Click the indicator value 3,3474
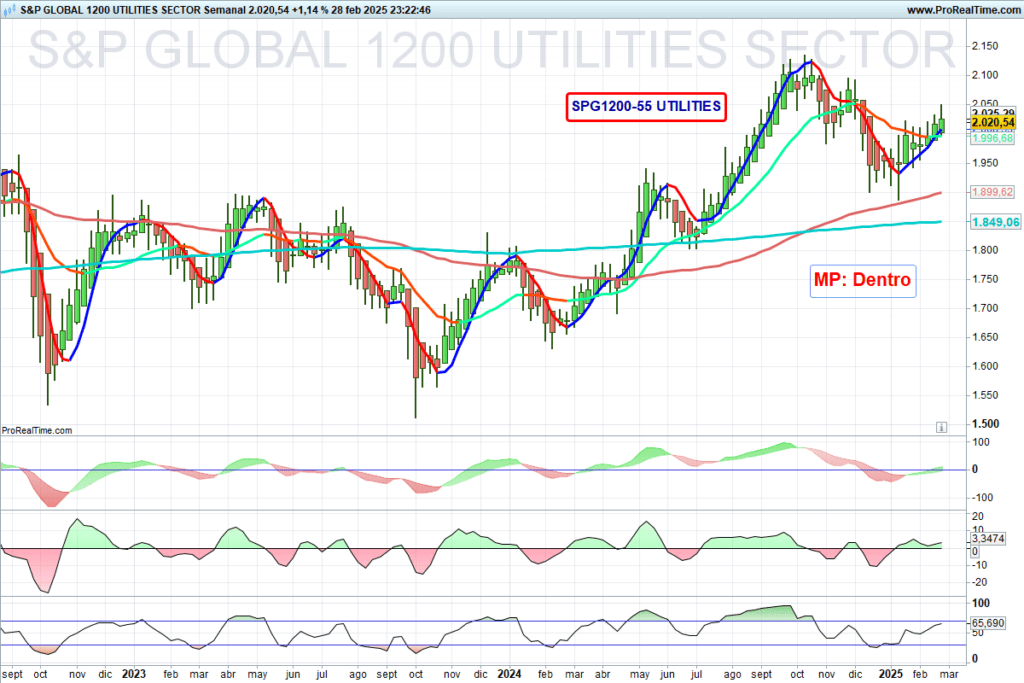This screenshot has width=1024, height=683. coord(988,539)
